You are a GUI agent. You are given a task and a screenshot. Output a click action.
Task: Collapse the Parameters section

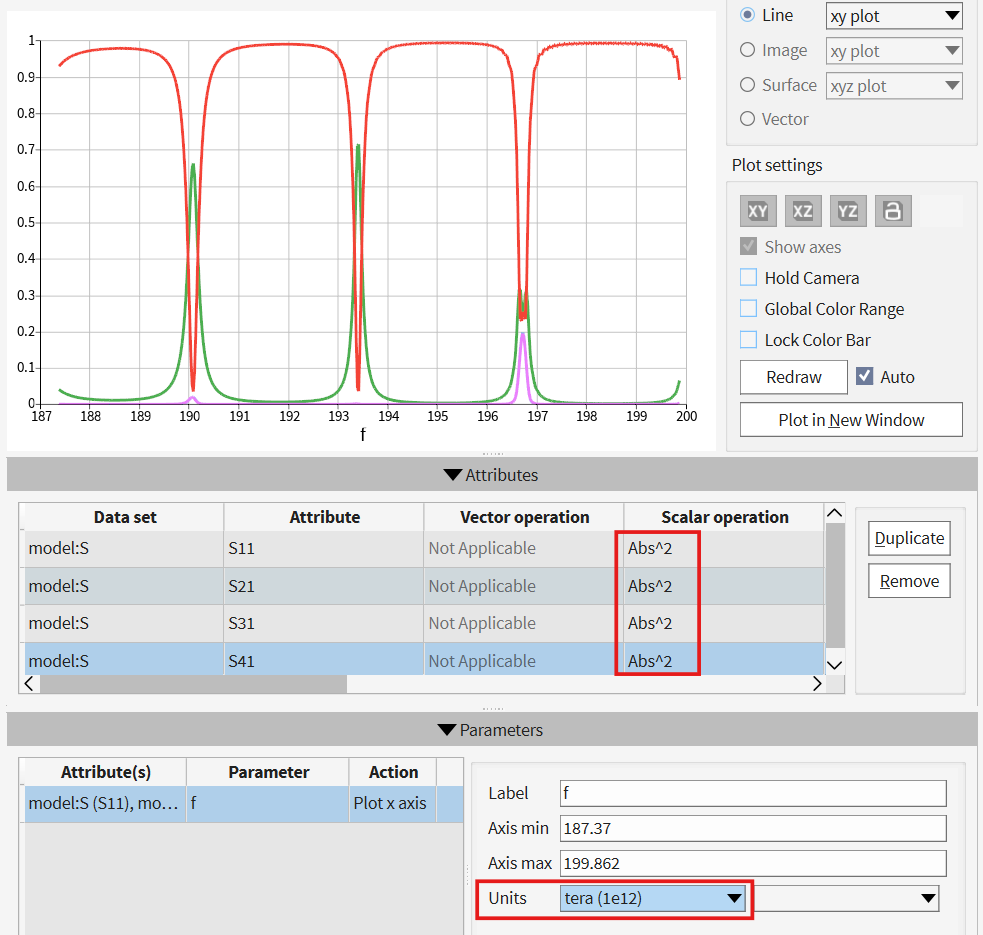(x=492, y=730)
